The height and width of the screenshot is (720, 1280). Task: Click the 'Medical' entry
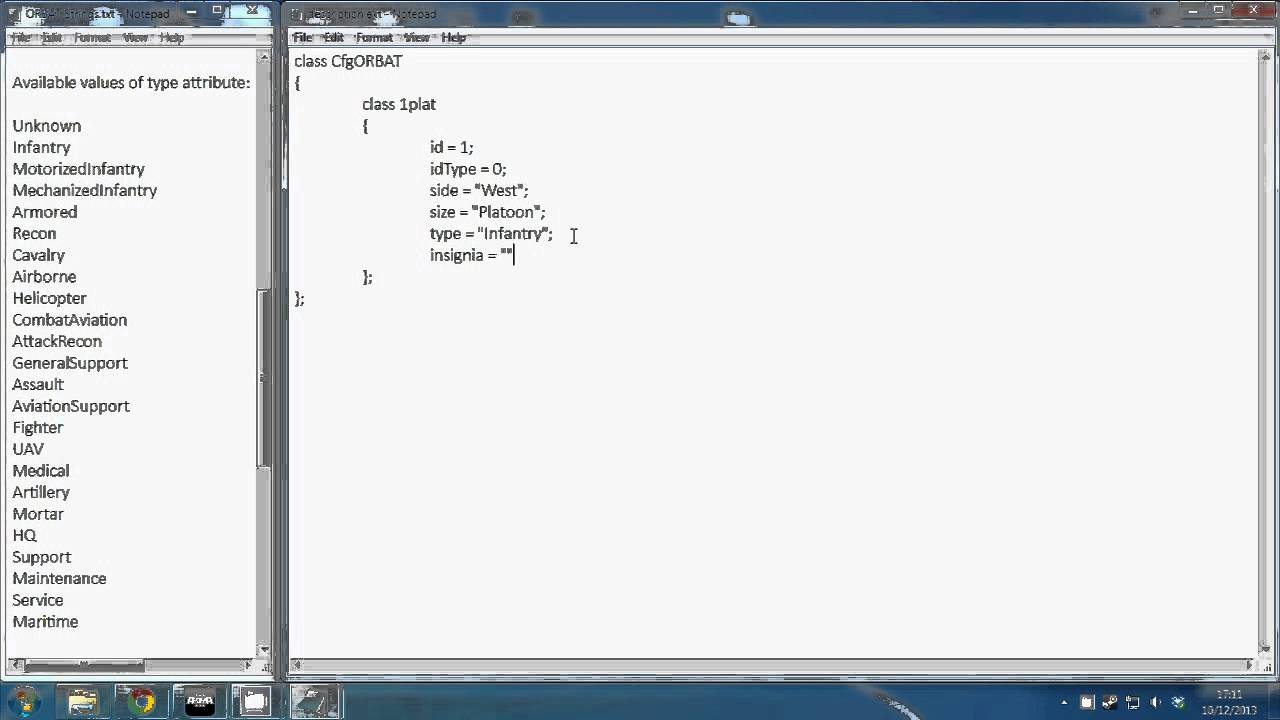[x=41, y=470]
